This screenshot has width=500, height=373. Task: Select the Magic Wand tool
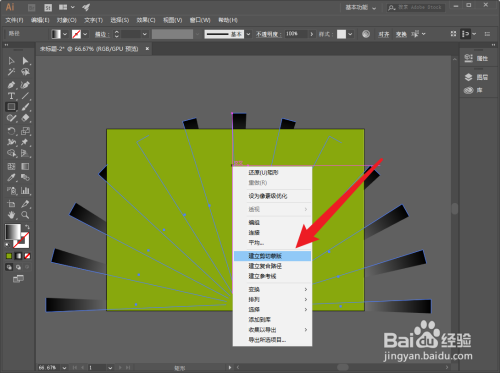[x=11, y=72]
